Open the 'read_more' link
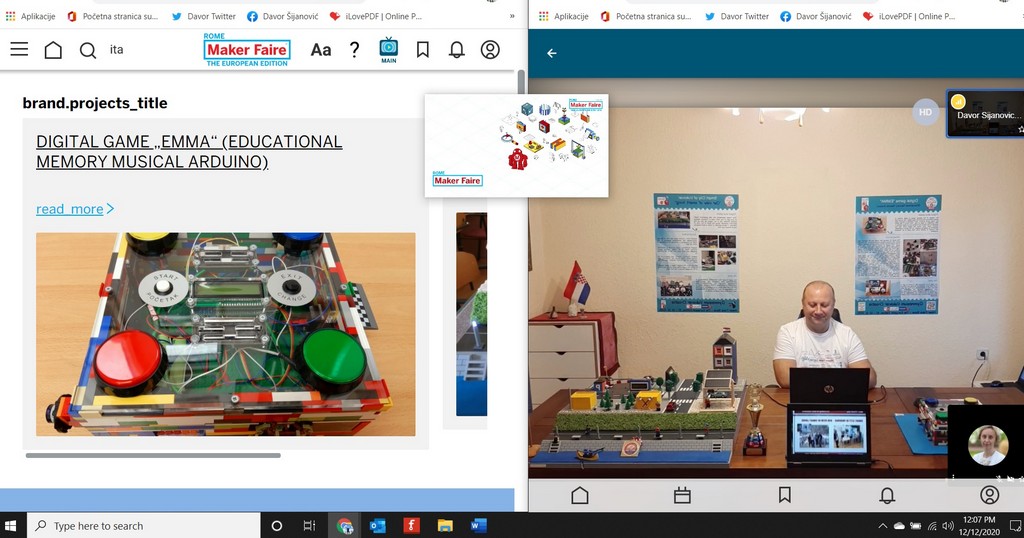 [x=69, y=209]
